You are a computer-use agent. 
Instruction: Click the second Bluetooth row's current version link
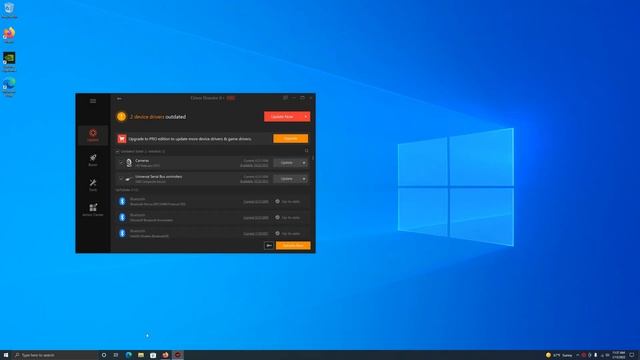tap(256, 218)
